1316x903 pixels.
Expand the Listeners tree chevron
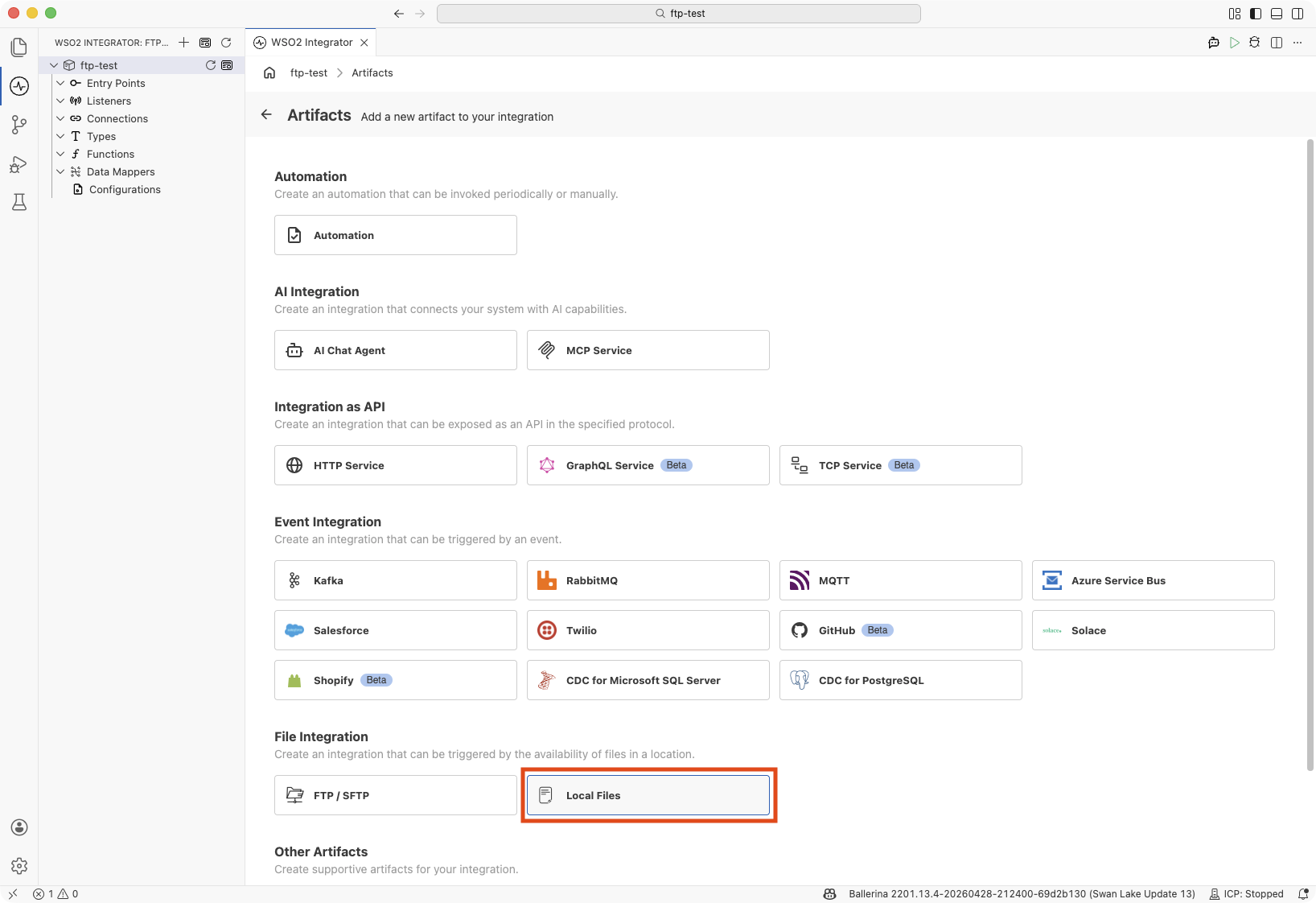pyautogui.click(x=60, y=101)
